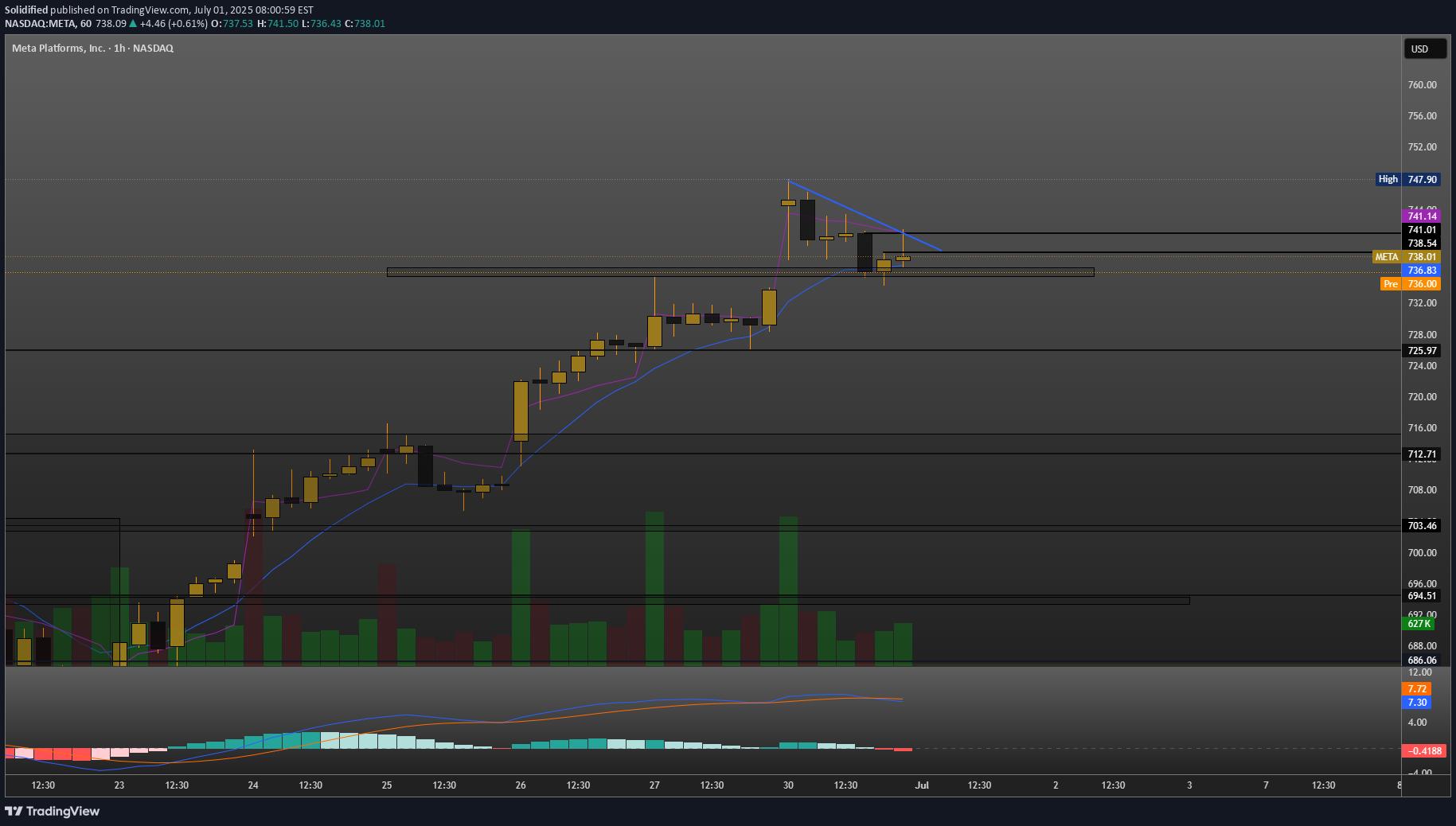Viewport: 1456px width, 826px height.
Task: Click the Jul marker on time axis
Action: (x=922, y=785)
